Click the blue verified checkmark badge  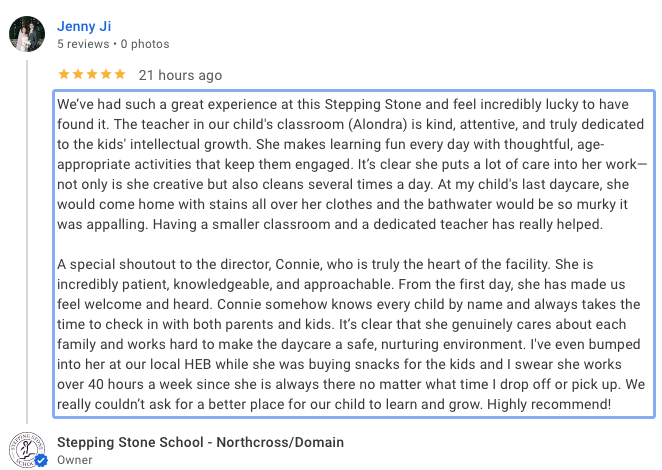click(x=41, y=460)
